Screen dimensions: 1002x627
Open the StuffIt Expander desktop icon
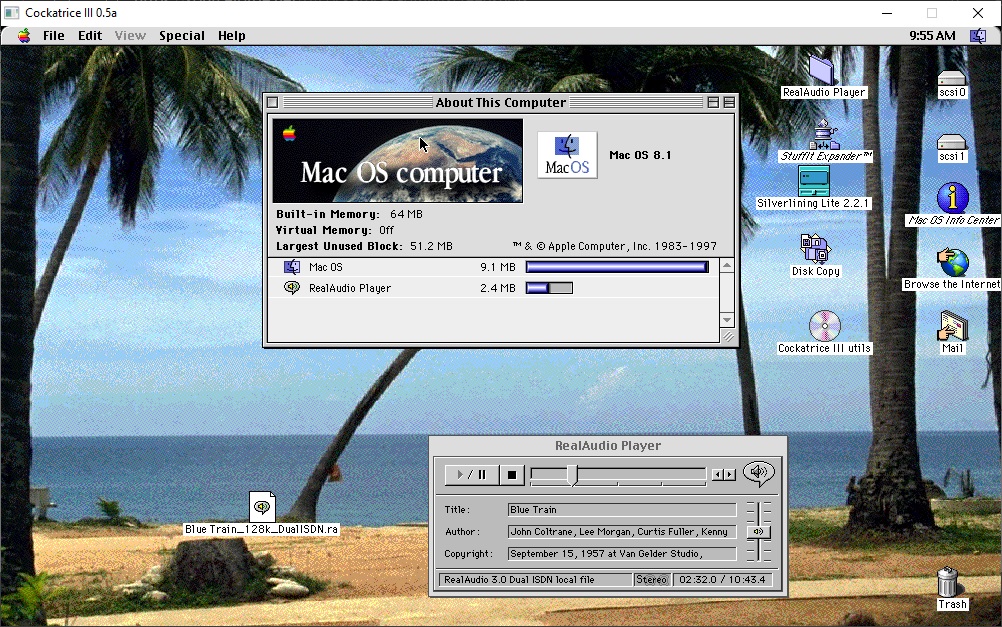click(x=824, y=135)
